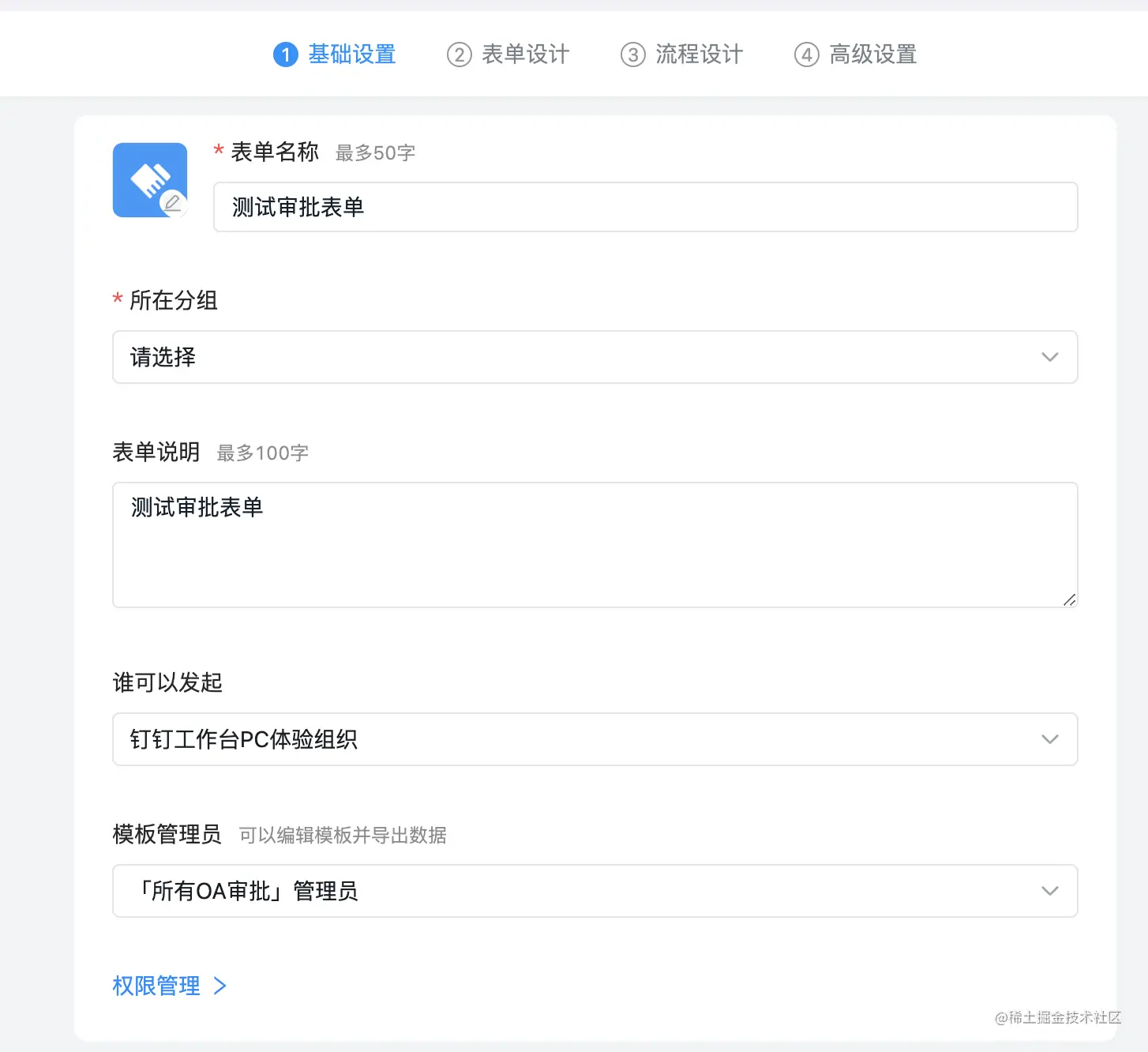Click the 所在分组 label
The width and height of the screenshot is (1148, 1052).
pyautogui.click(x=174, y=300)
